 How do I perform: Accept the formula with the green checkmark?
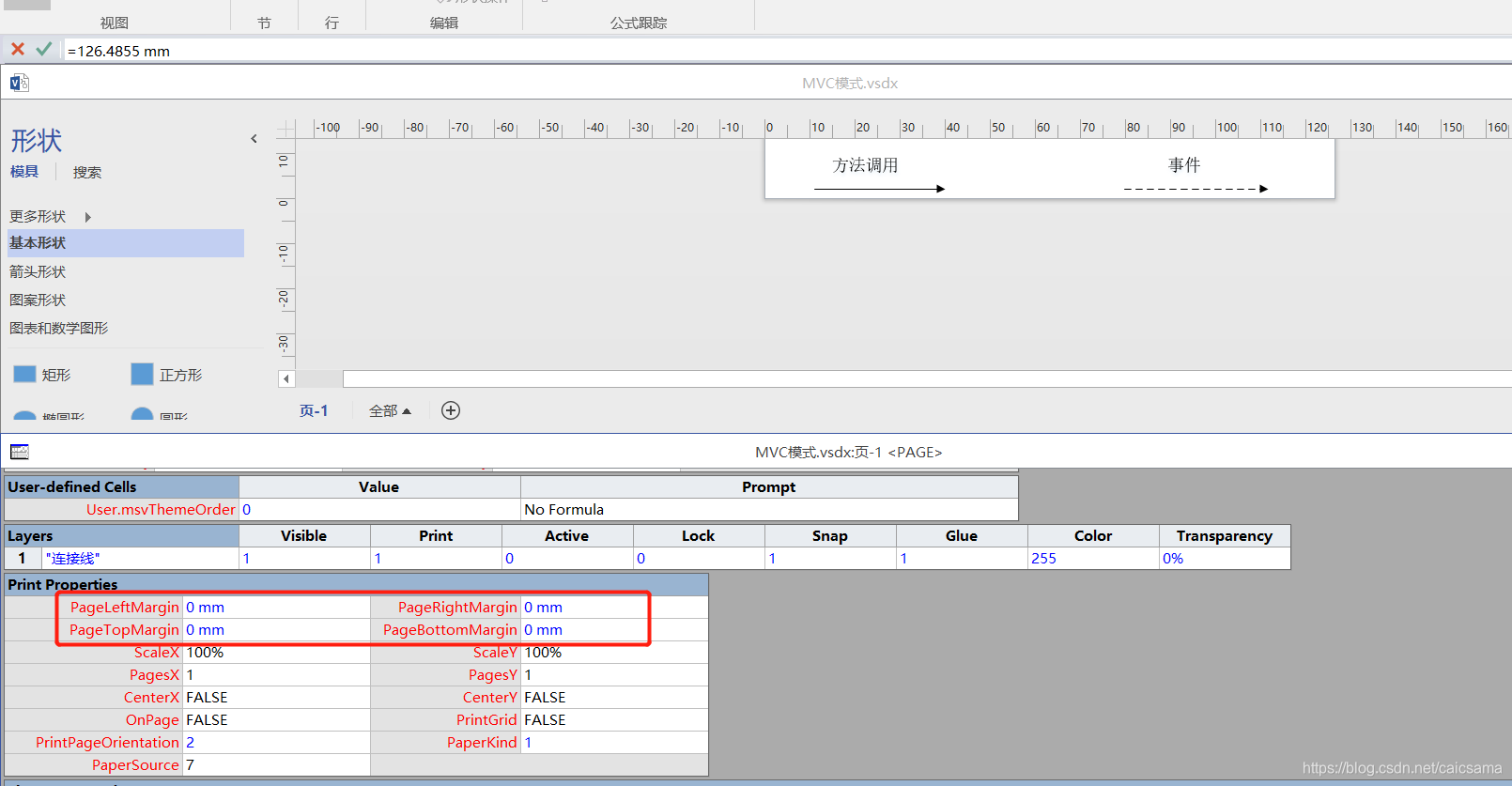click(x=43, y=49)
